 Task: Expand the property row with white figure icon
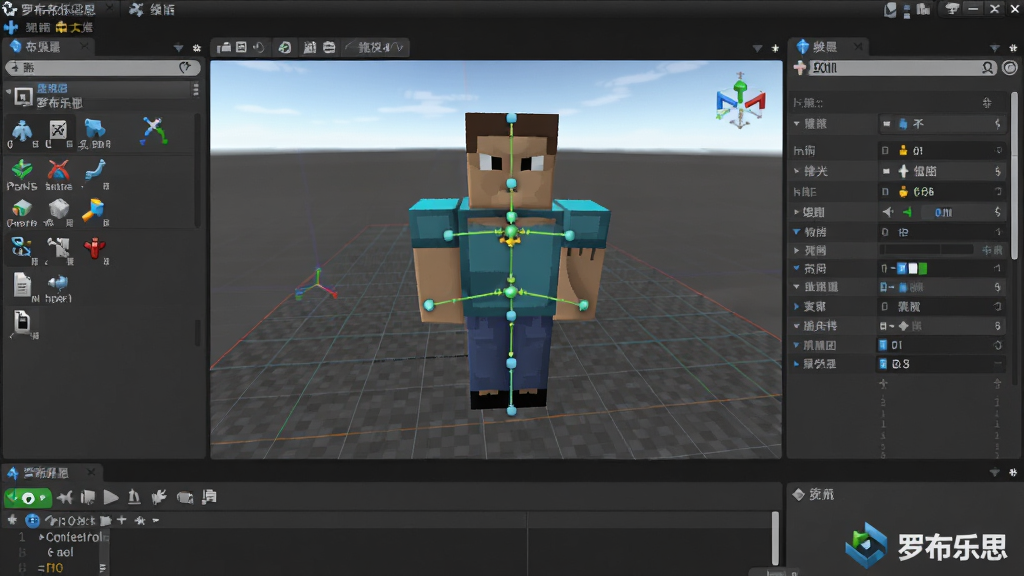(x=797, y=171)
